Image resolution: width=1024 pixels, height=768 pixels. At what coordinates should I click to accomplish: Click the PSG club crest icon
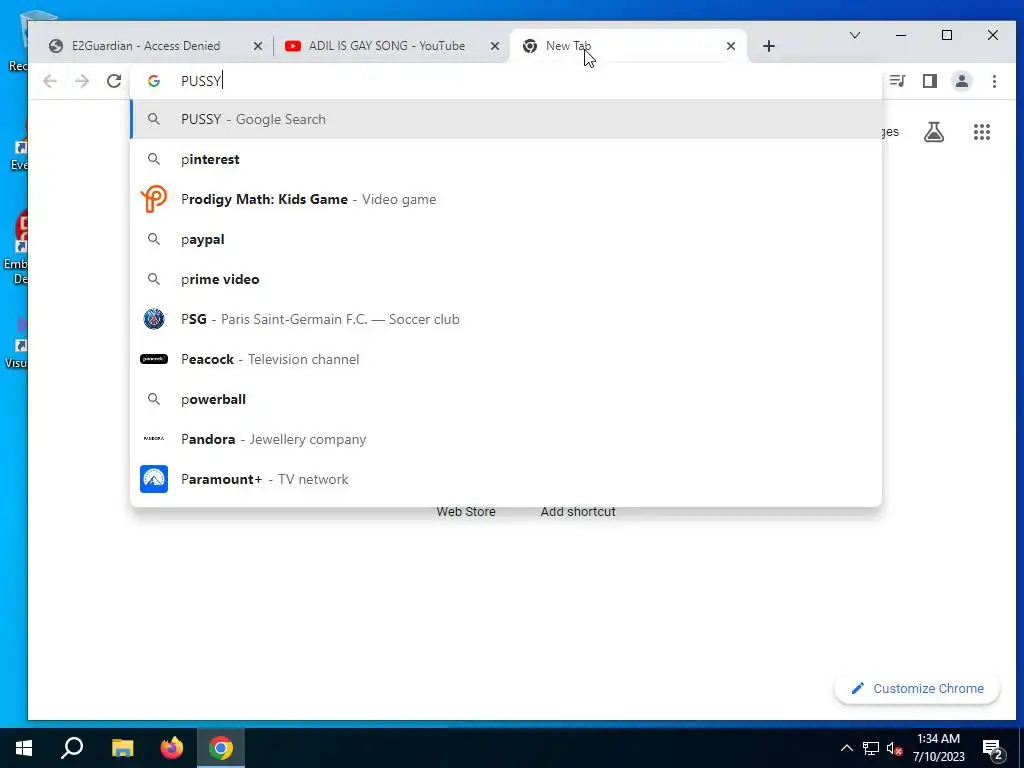(x=154, y=319)
